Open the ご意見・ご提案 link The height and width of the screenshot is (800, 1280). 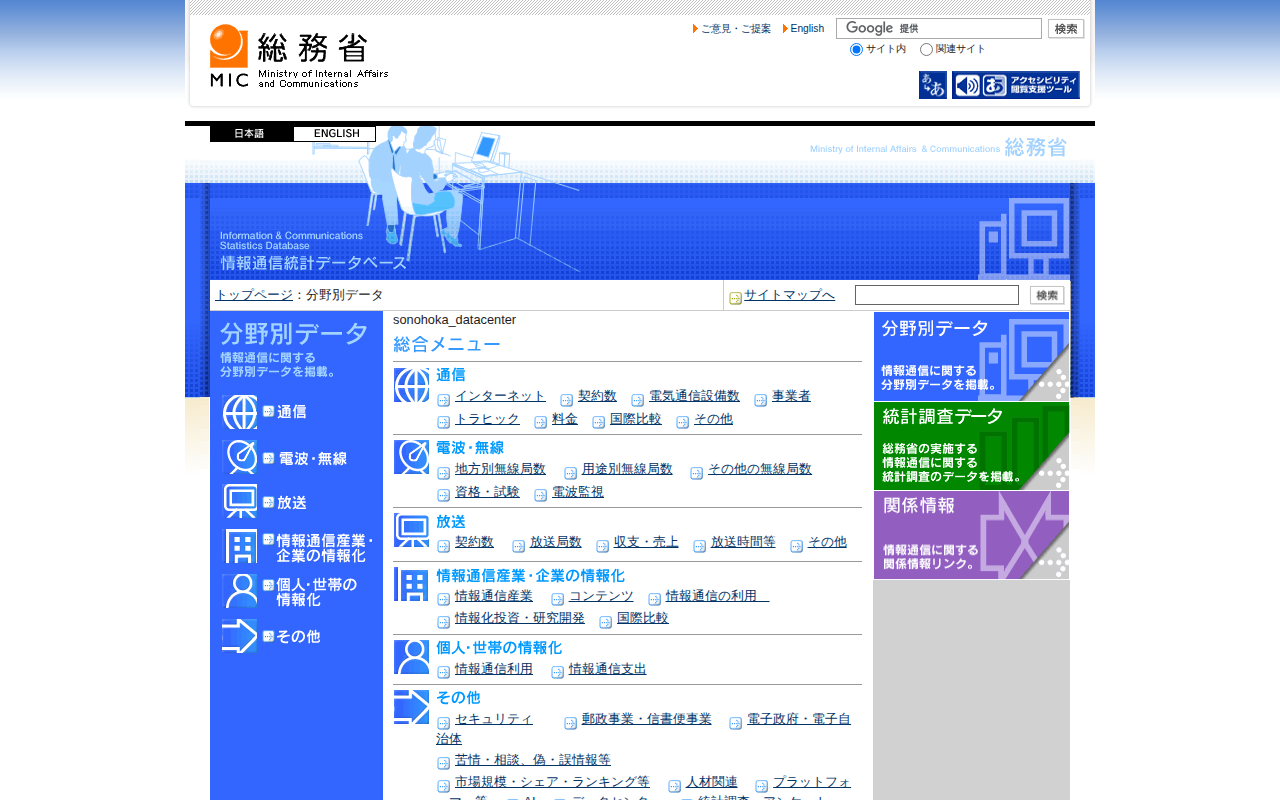click(736, 29)
